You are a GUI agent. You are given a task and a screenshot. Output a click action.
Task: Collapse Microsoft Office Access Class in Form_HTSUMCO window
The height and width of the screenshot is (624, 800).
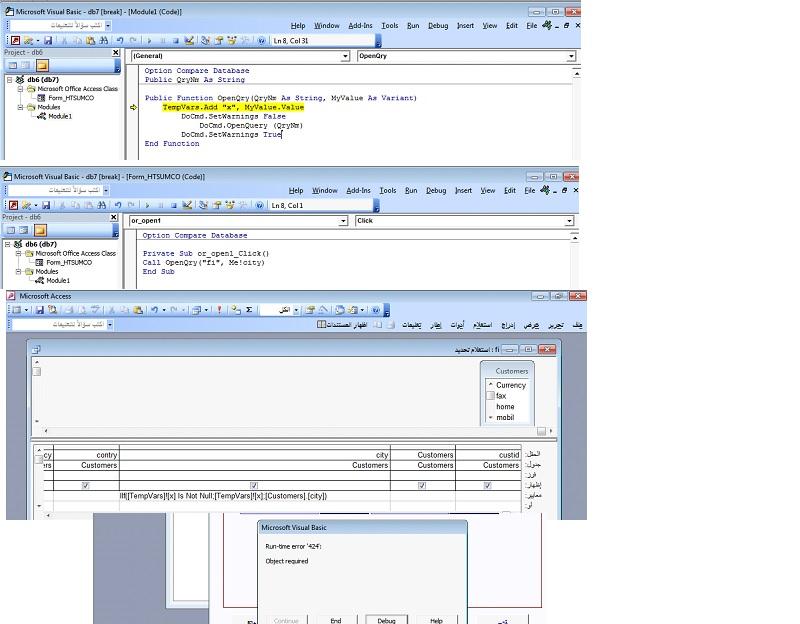tap(18, 253)
